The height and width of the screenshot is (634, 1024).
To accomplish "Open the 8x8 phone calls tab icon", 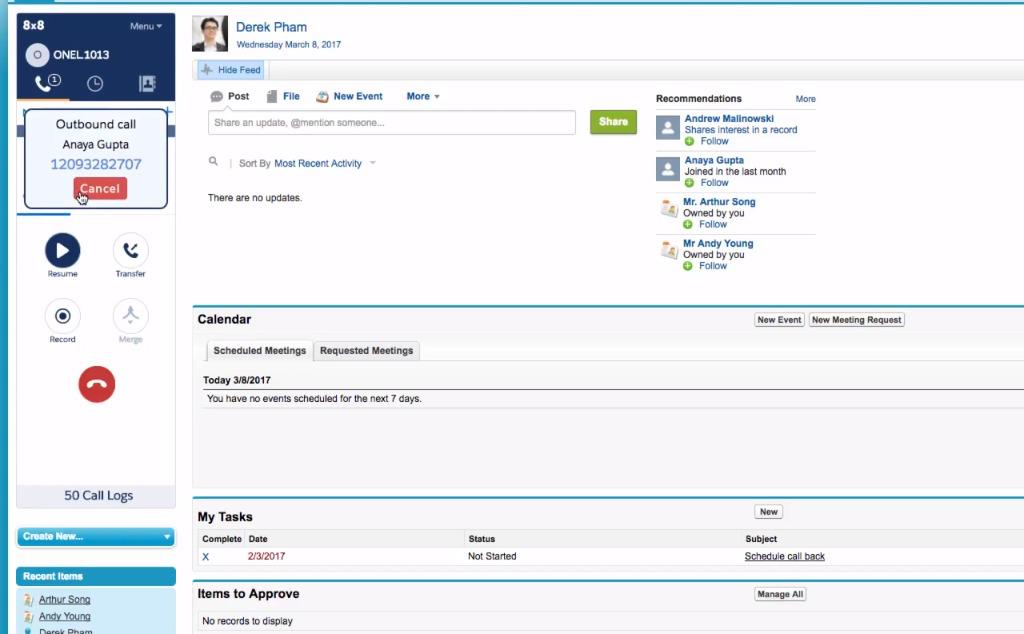I will [x=47, y=83].
